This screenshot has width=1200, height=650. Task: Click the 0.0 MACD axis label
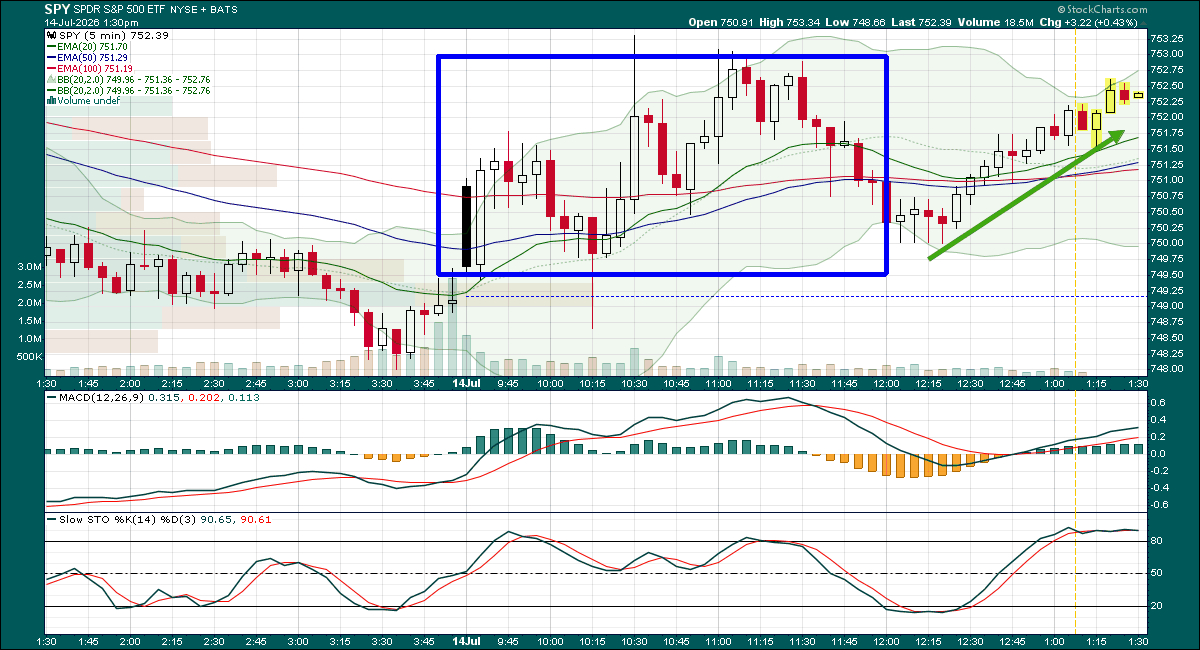coord(1159,453)
